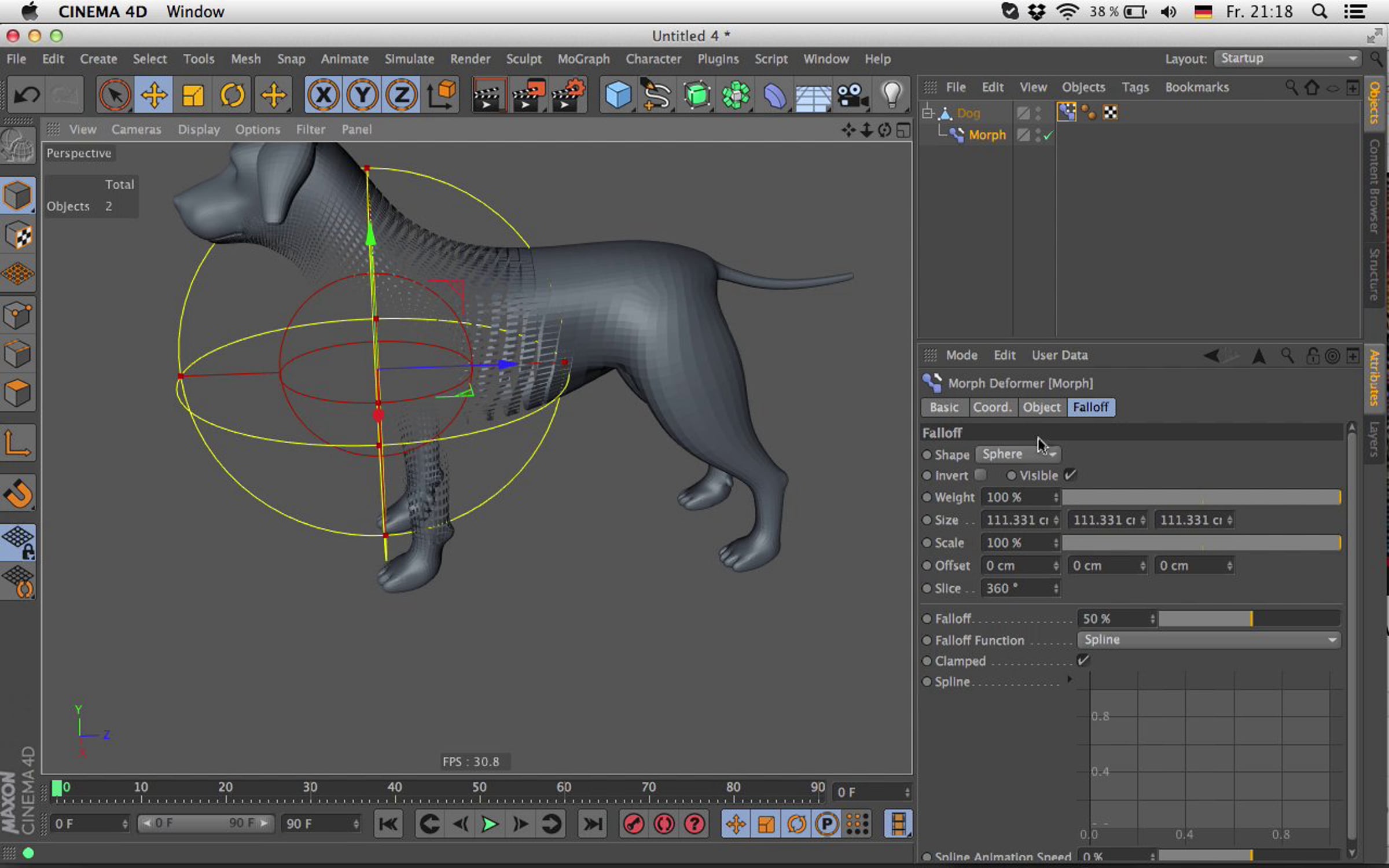Uncheck the Clamped checkbox
The width and height of the screenshot is (1389, 868).
click(x=1083, y=660)
